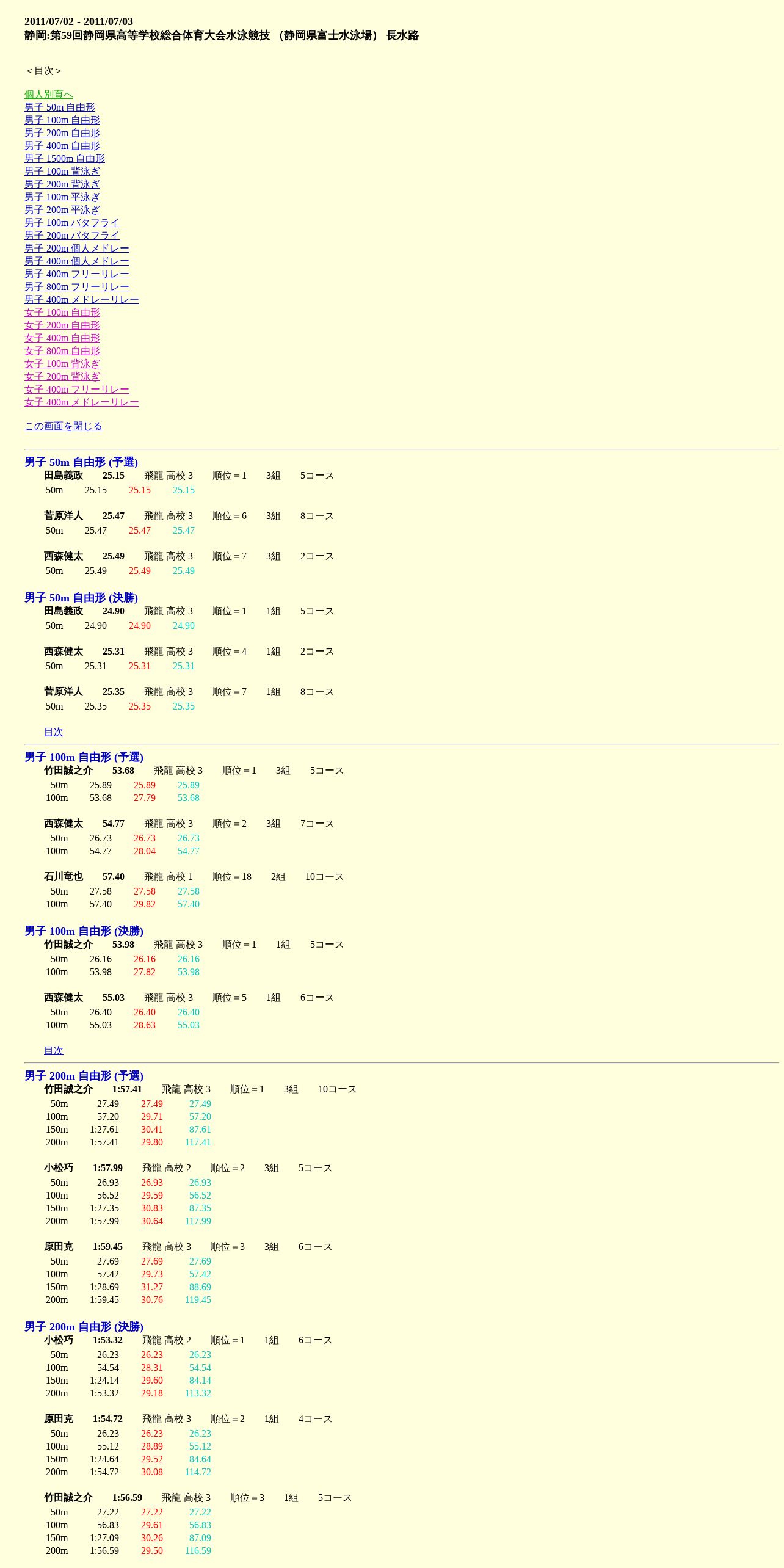The height and width of the screenshot is (1568, 784).
Task: Select 原田克 name in 200m 予選
Action: (x=59, y=1247)
